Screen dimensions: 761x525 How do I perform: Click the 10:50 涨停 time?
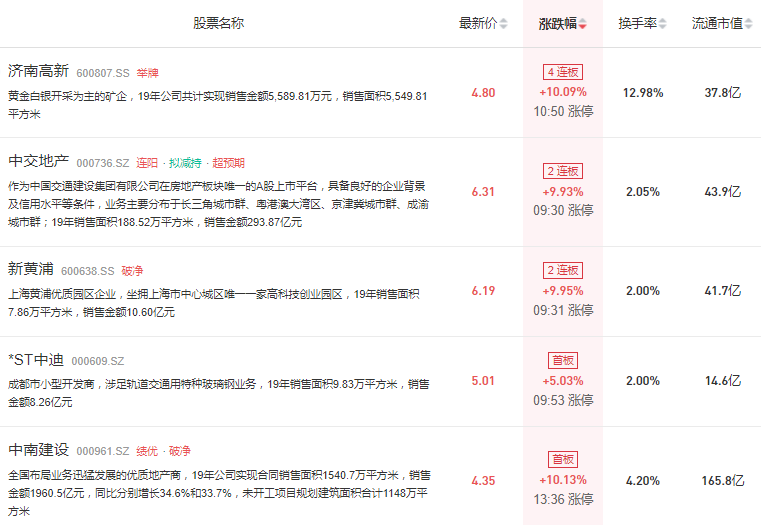point(563,112)
